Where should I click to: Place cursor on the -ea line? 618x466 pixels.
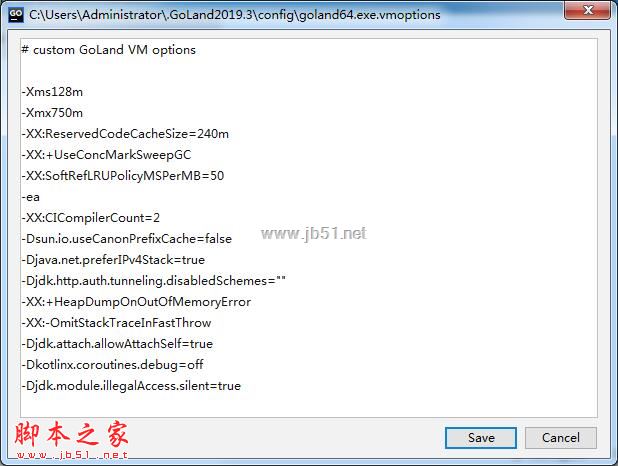click(x=31, y=197)
